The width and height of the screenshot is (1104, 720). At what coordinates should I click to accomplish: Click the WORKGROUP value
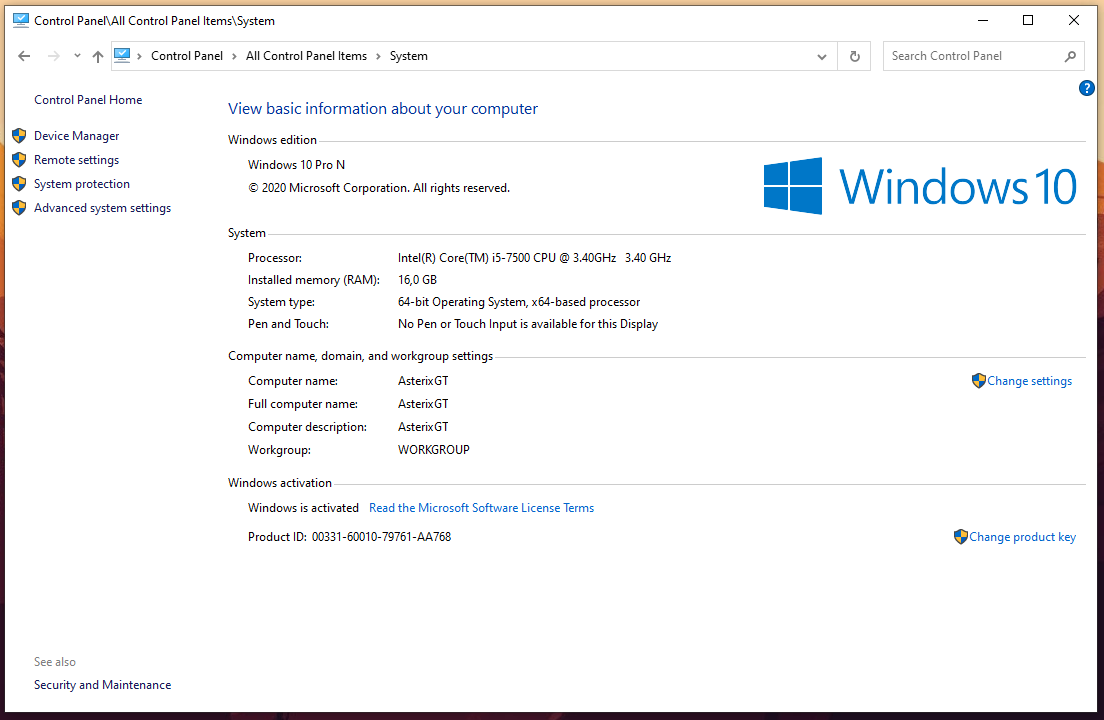point(434,450)
